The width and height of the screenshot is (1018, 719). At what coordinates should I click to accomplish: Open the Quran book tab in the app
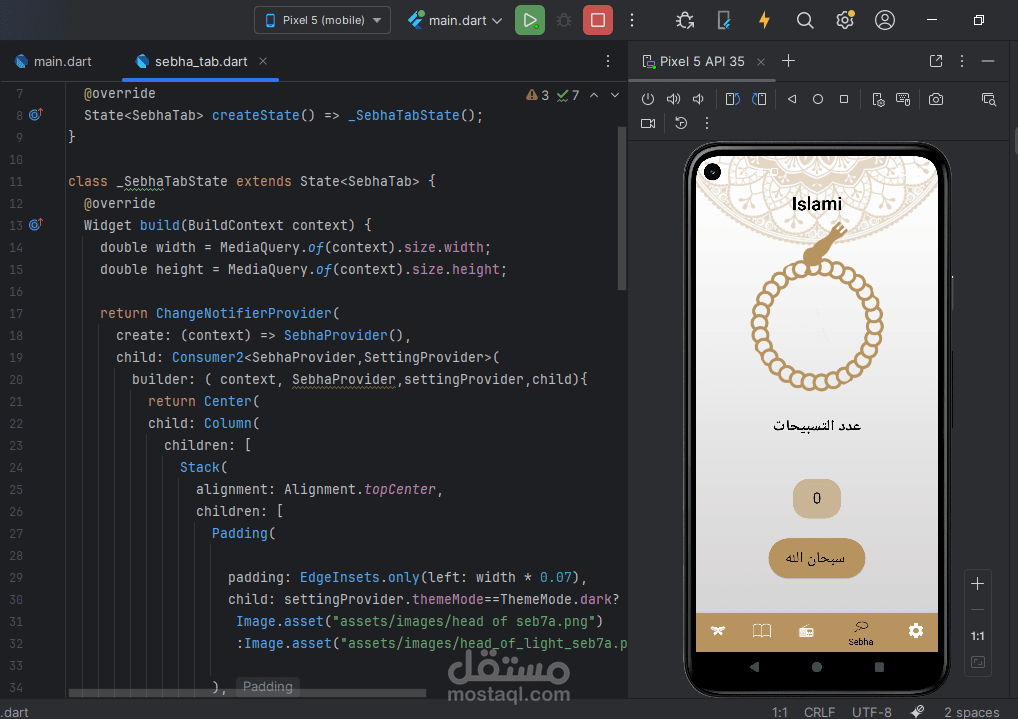point(762,631)
